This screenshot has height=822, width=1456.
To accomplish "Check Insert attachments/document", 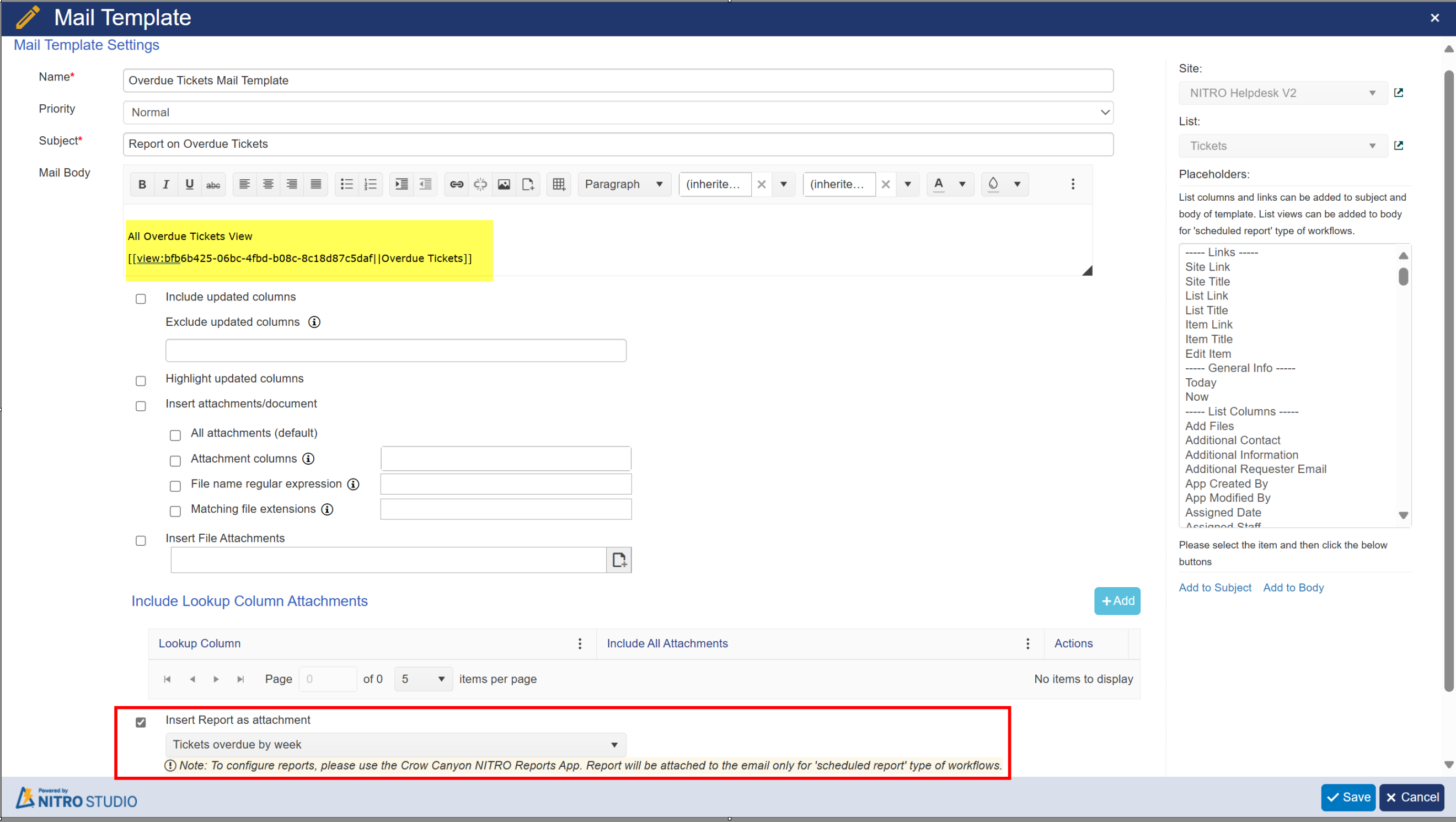I will click(x=141, y=406).
